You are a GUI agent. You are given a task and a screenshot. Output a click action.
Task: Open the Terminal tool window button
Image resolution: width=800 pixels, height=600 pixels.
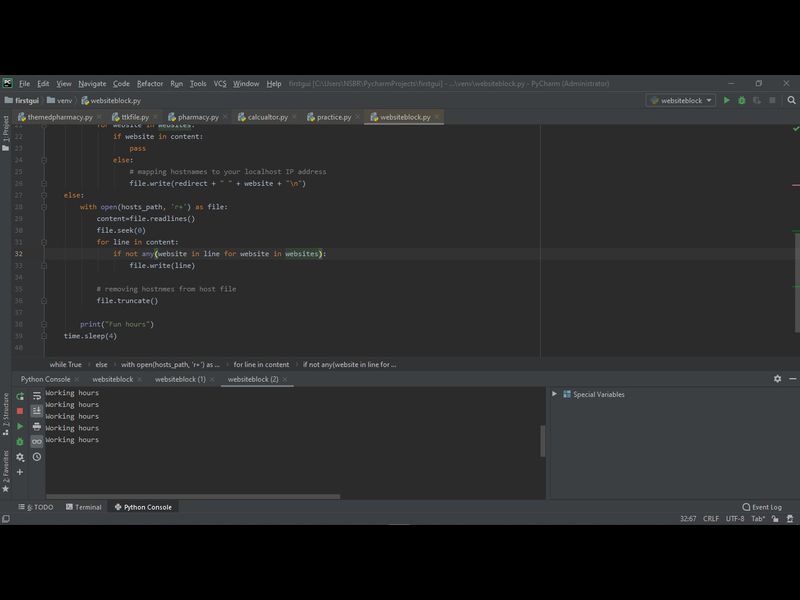coord(84,507)
